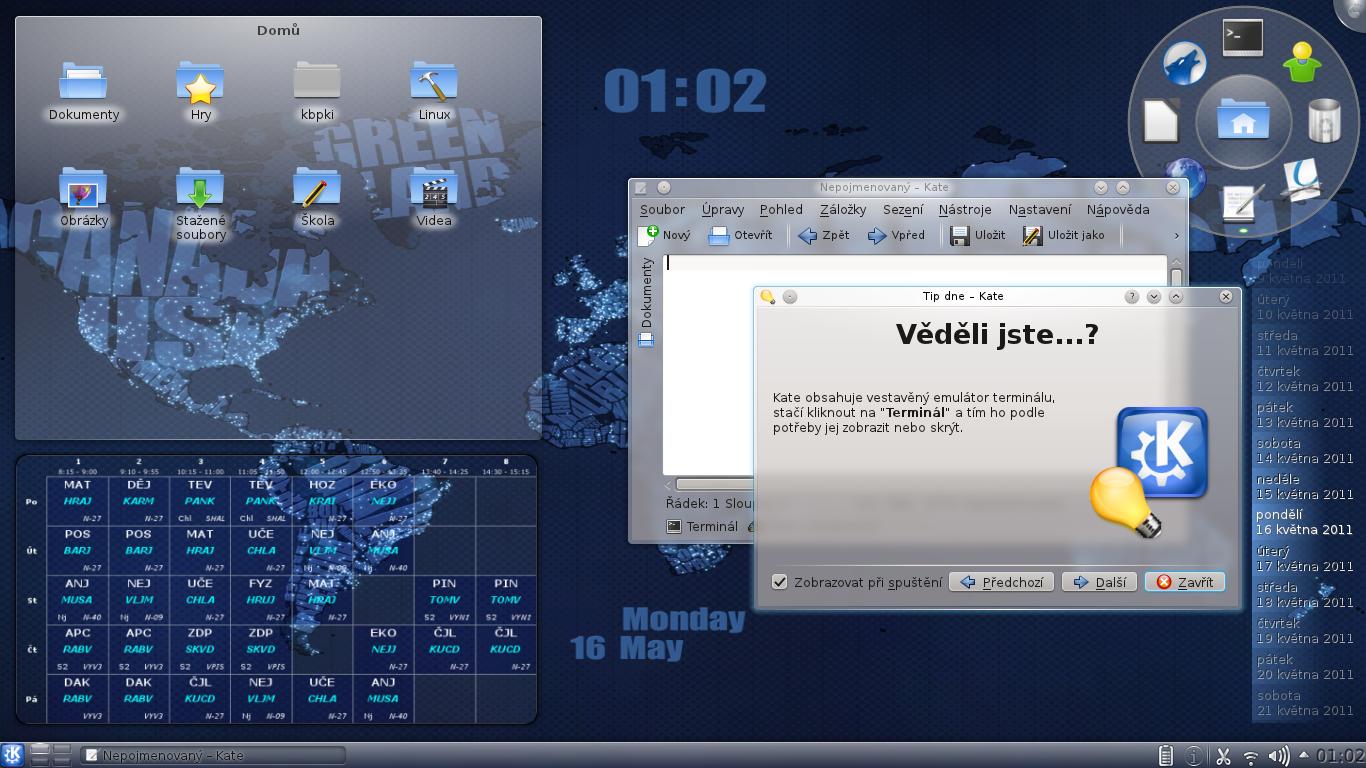Open the K application launcher menu

click(12, 755)
